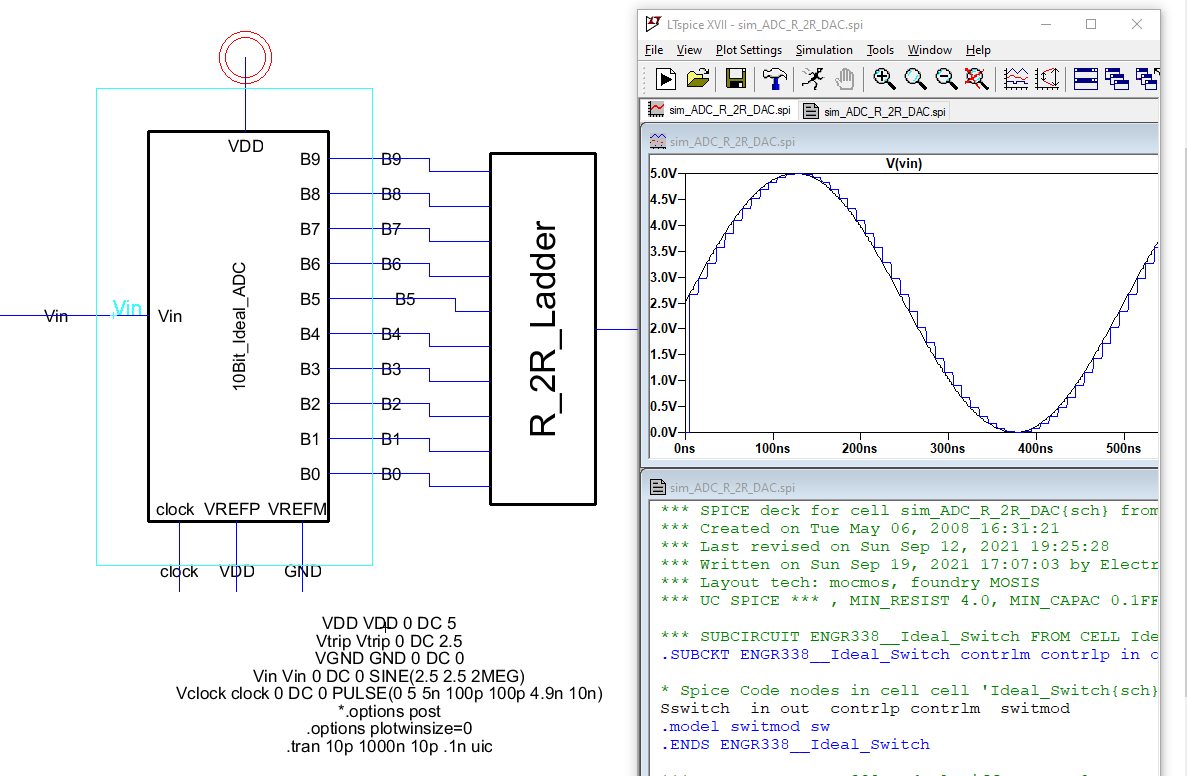Click the plain magnifier zoom icon

[x=914, y=79]
